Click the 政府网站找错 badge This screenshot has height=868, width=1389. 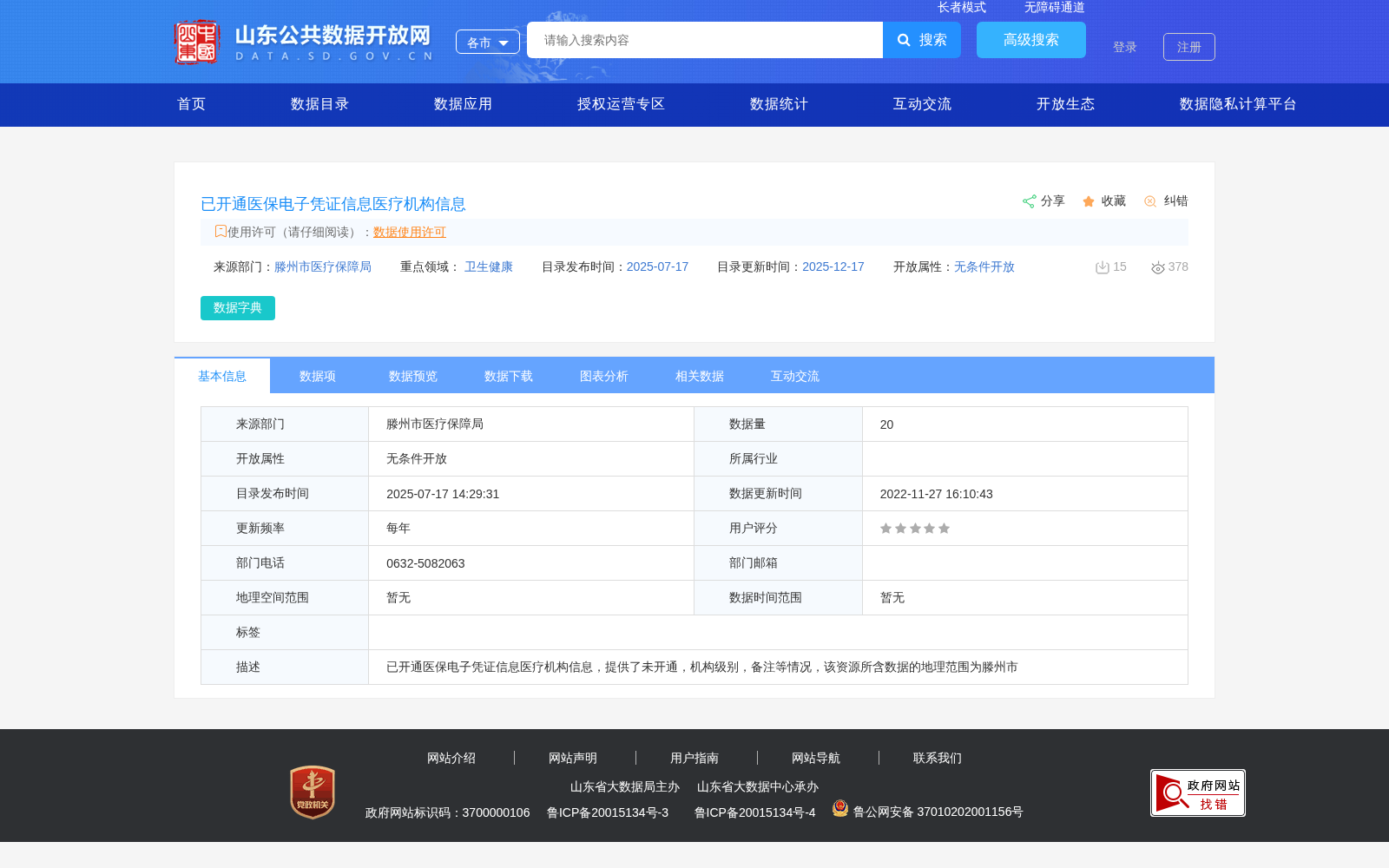[1198, 792]
